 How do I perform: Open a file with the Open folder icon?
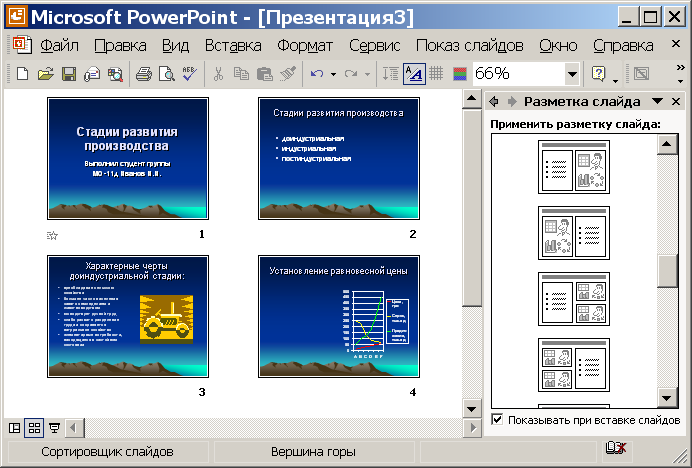45,74
